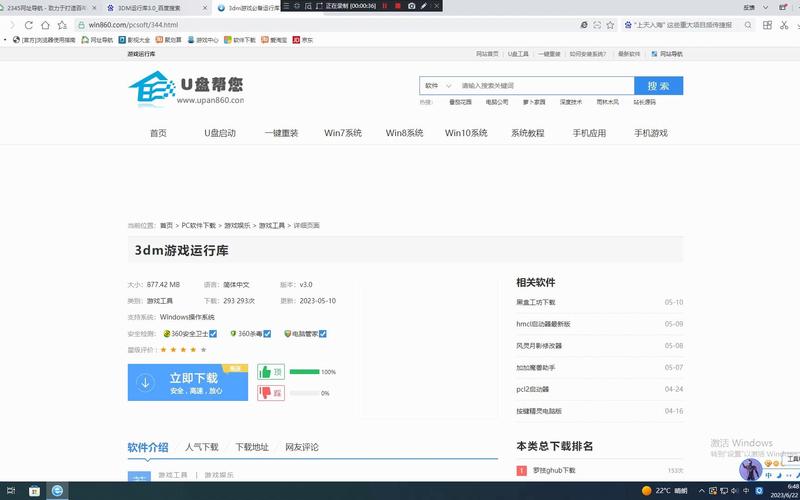
Task: Click the camera icon in recording bar
Action: [x=411, y=6]
